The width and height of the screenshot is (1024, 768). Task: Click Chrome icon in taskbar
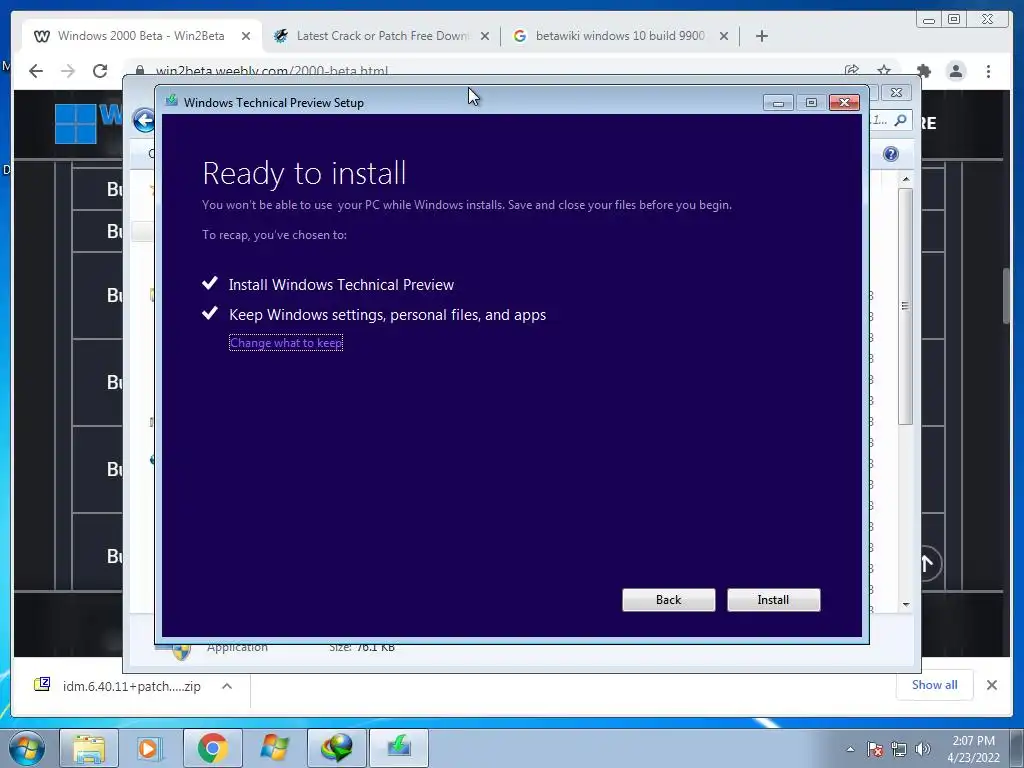click(x=212, y=748)
